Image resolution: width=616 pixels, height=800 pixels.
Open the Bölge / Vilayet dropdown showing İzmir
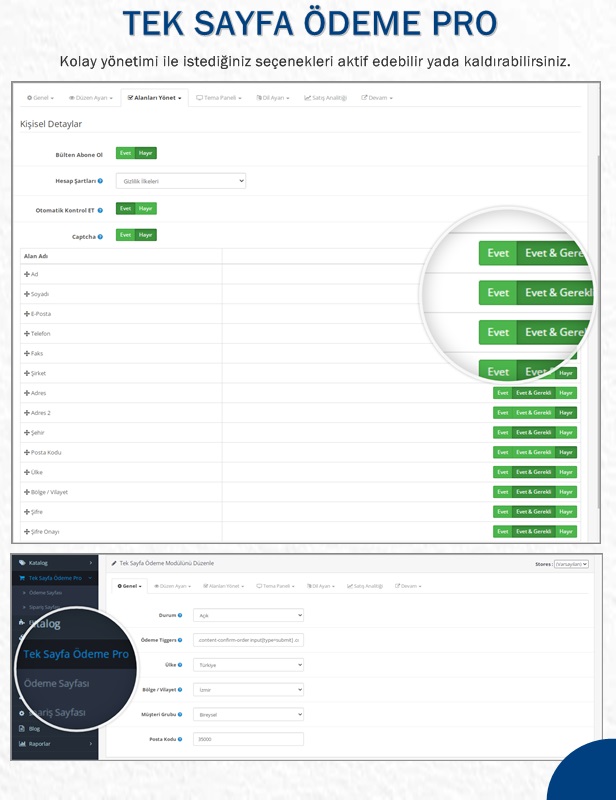248,690
